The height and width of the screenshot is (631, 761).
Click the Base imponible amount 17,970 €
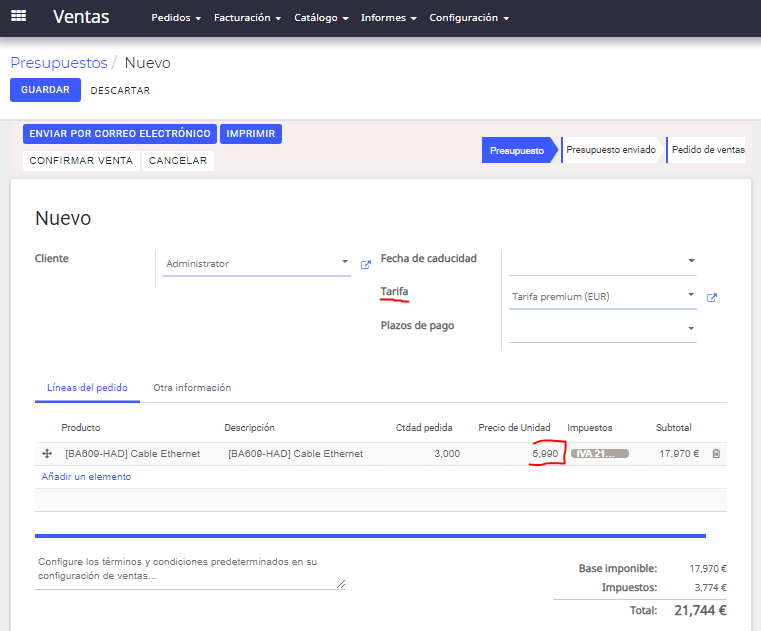click(x=708, y=568)
